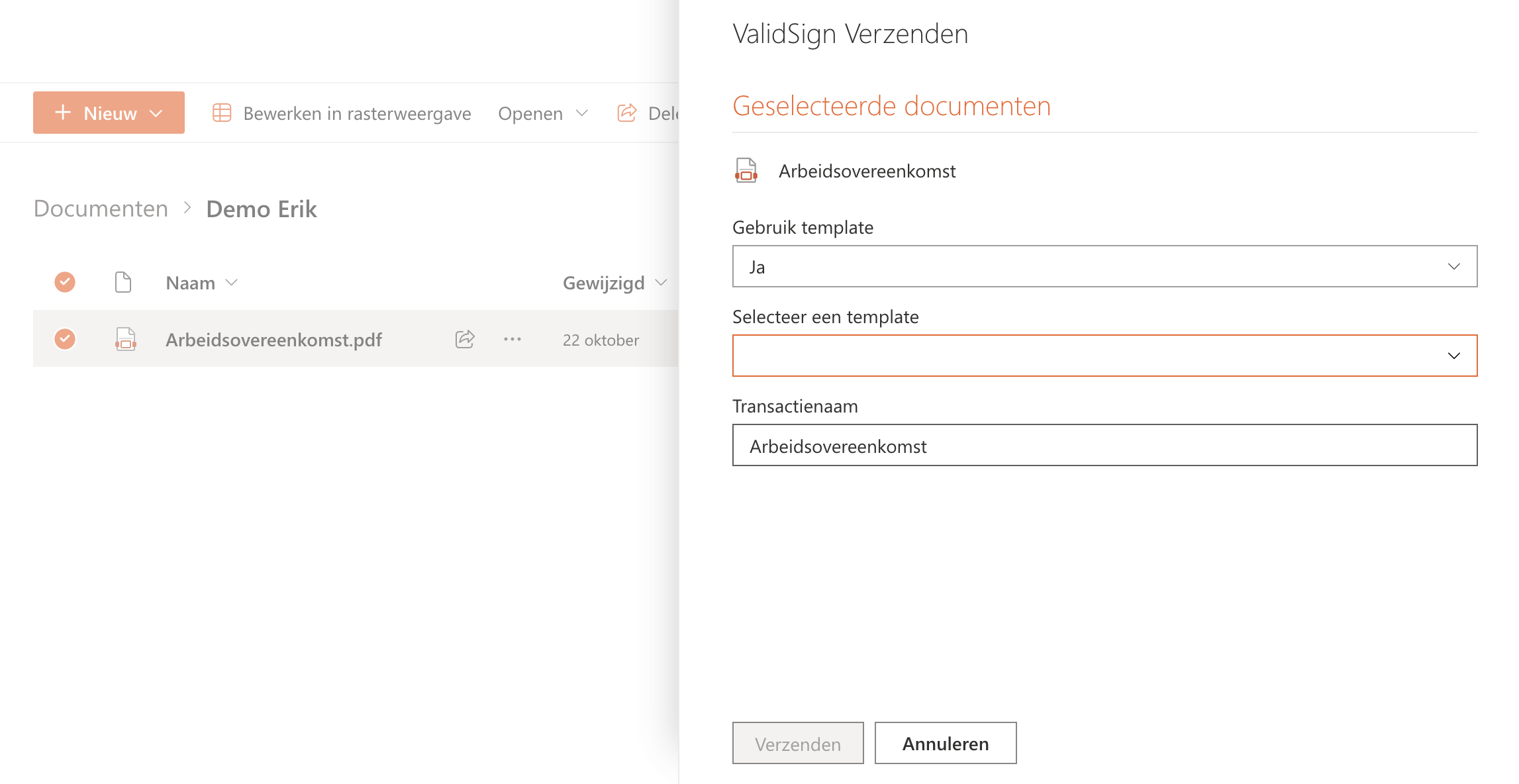Click the Geselecteerde documenten heading

[891, 106]
